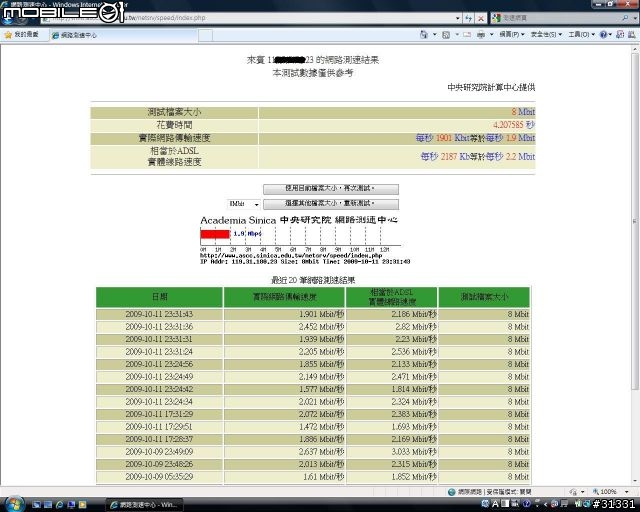Open the Home button dropdown arrow
The width and height of the screenshot is (640, 512).
(x=434, y=35)
